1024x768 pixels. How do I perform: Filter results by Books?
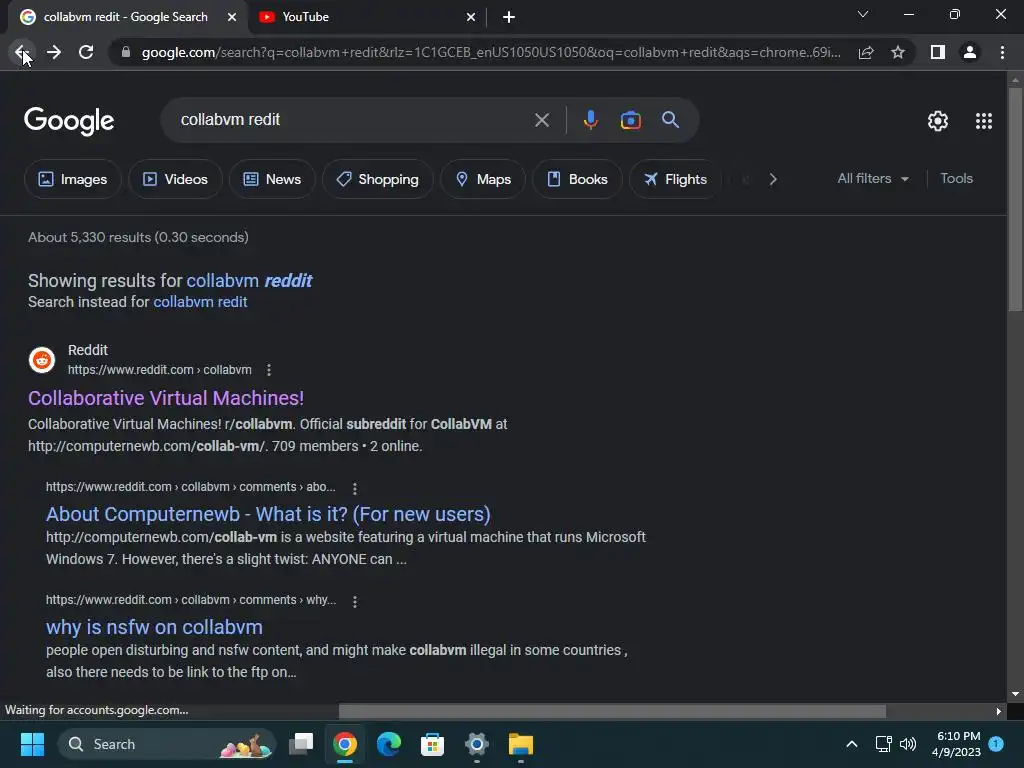(x=577, y=179)
